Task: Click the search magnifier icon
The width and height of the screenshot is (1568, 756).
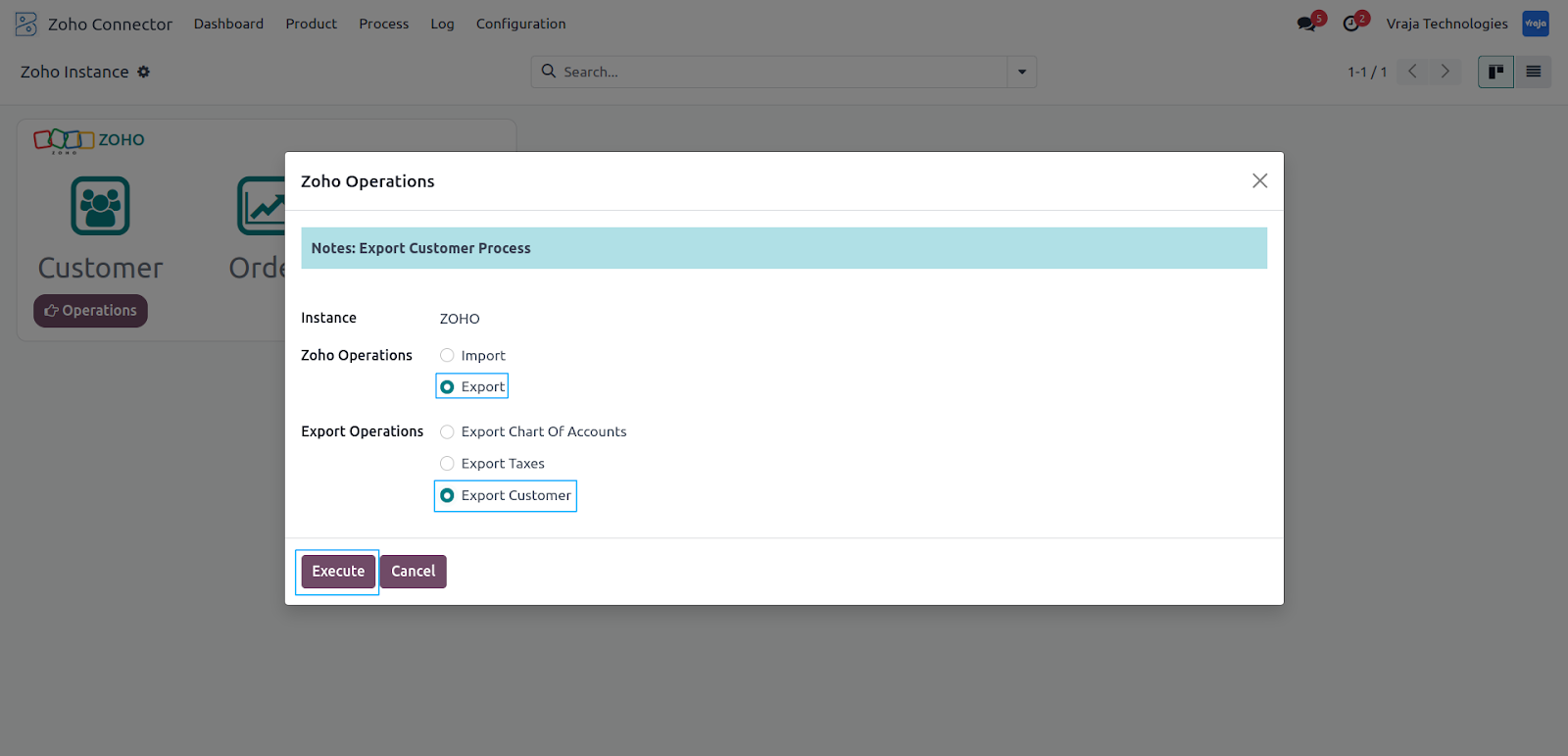Action: pos(549,72)
